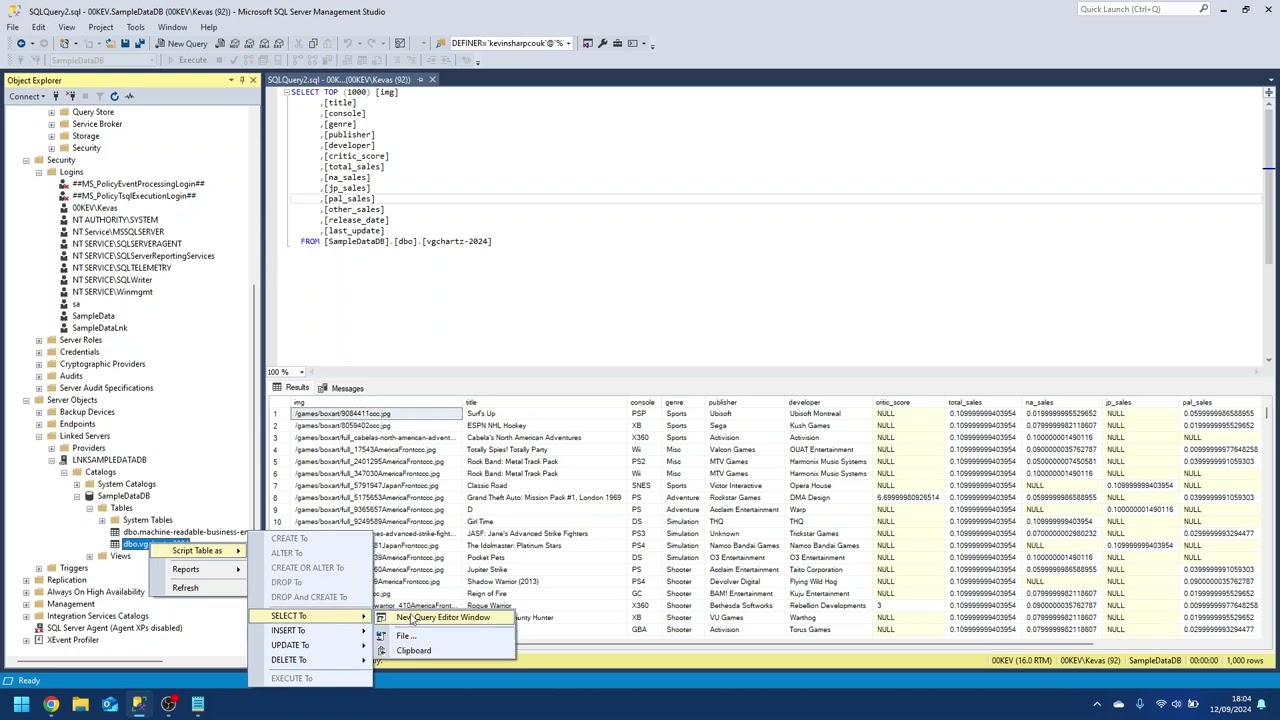
Task: Click the Undo toolbar icon
Action: click(347, 43)
